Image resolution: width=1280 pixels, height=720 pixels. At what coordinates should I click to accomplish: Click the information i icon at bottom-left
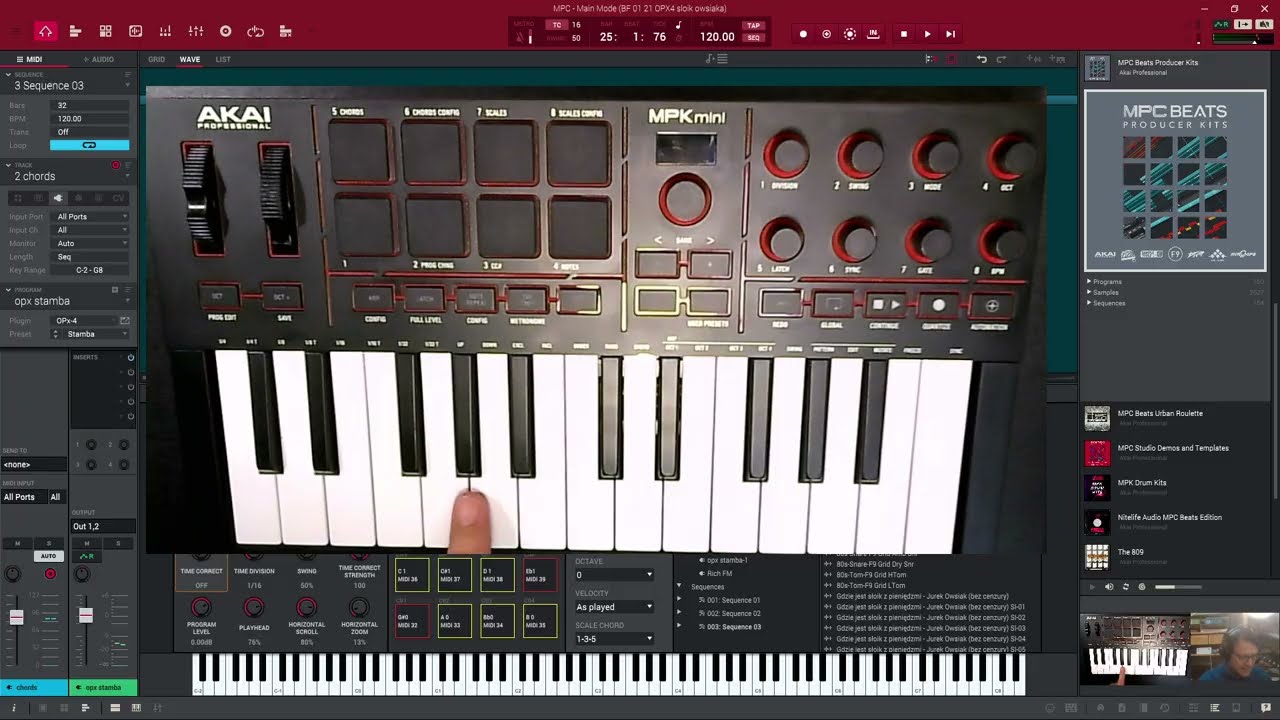[14, 708]
